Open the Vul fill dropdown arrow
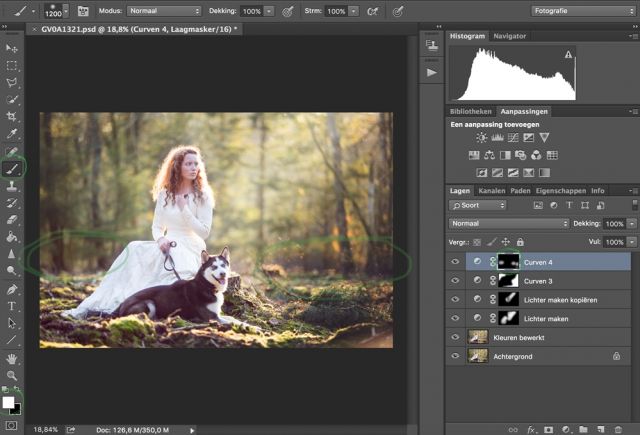640x435 pixels. [x=632, y=242]
